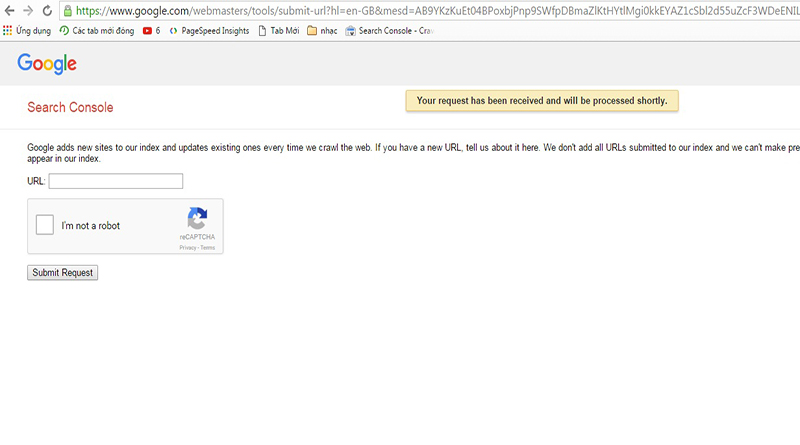Open the PageSpeed Insights bookmark
Viewport: 800px width, 445px height.
pyautogui.click(x=209, y=31)
